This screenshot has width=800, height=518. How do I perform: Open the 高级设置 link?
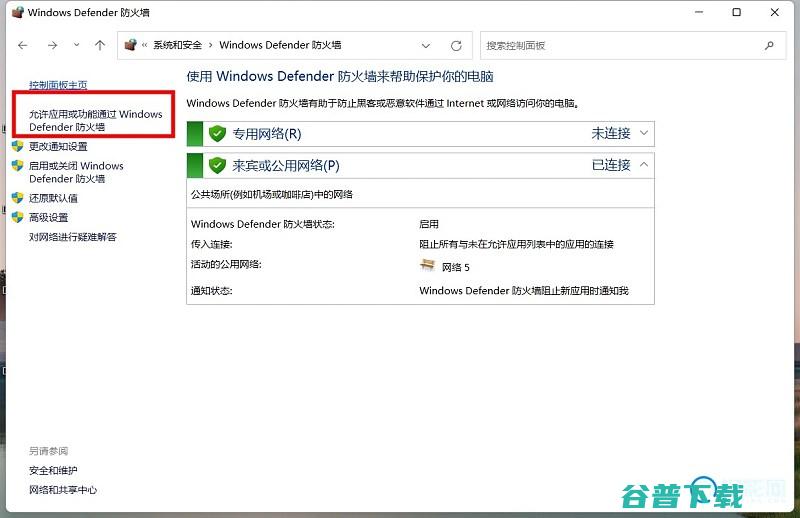click(48, 217)
